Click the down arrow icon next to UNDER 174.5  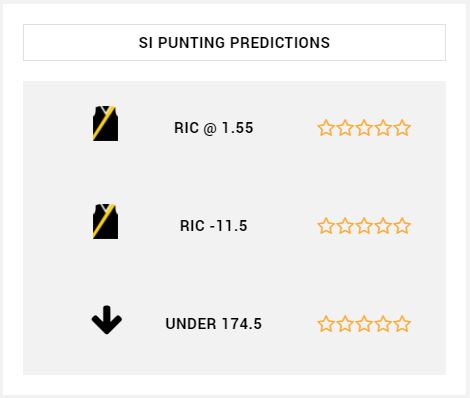(x=107, y=320)
